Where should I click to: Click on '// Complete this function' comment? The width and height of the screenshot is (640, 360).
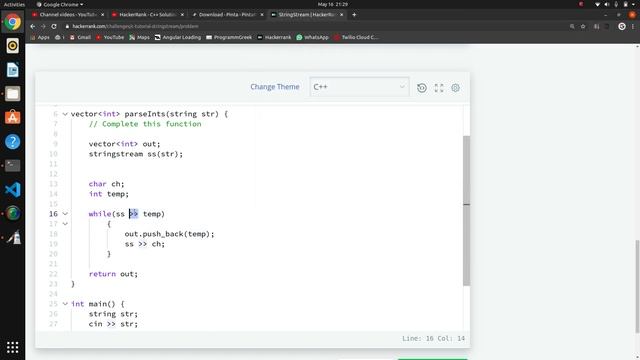(x=145, y=124)
